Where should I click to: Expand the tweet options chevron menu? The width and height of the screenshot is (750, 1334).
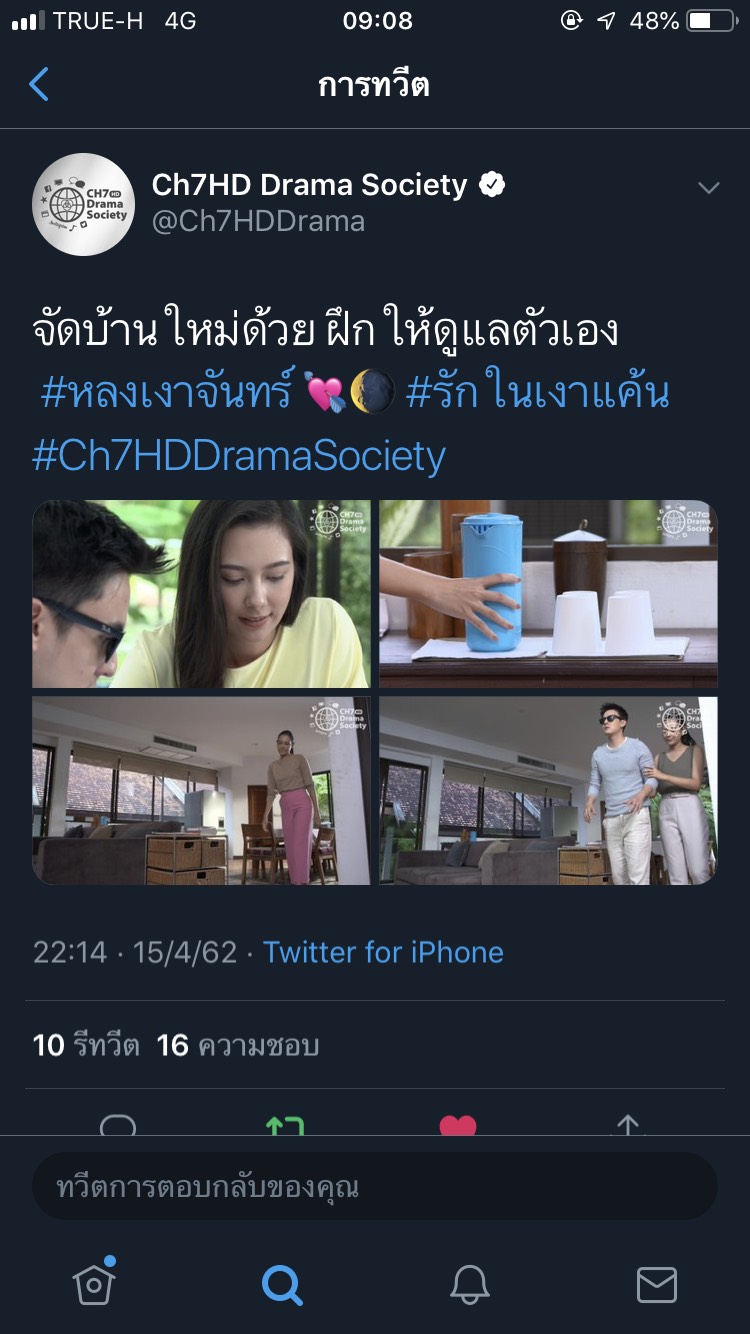pyautogui.click(x=708, y=188)
